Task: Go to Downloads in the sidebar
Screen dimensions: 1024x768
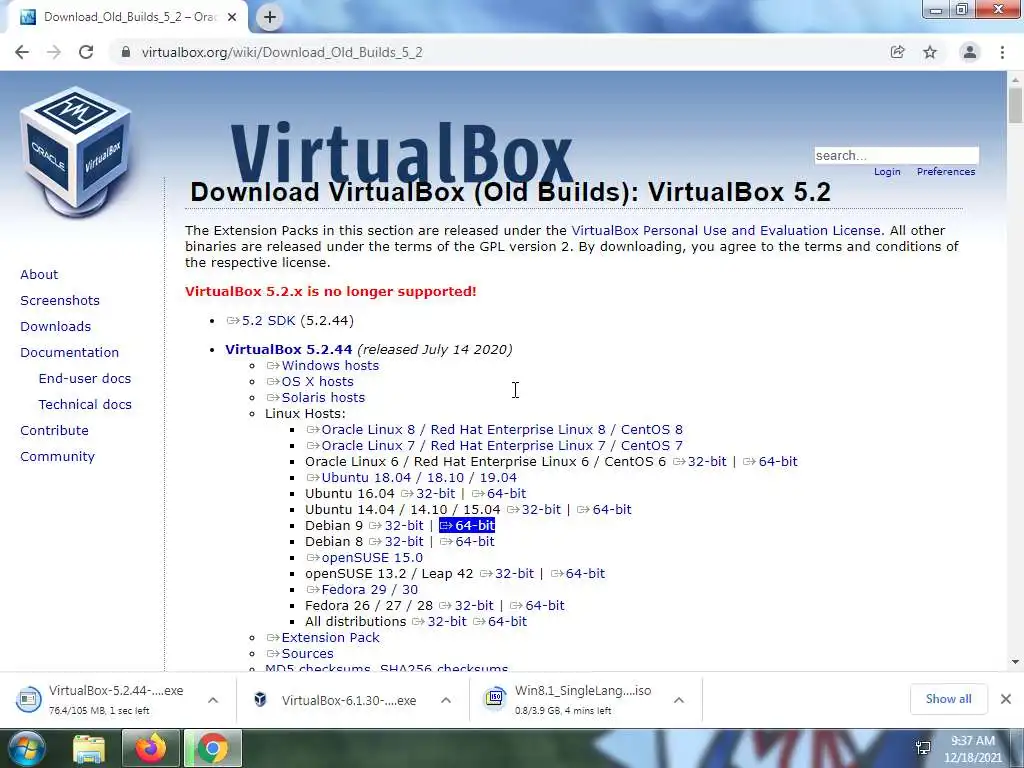Action: [x=56, y=327]
